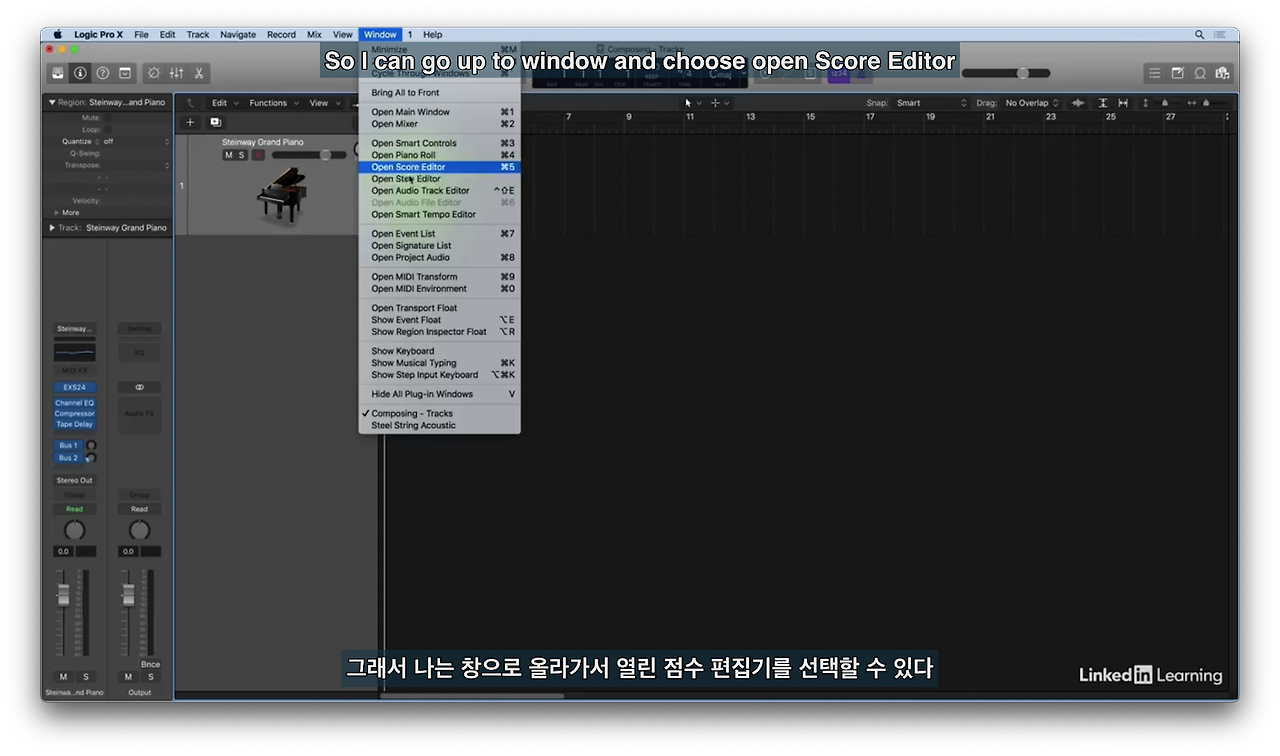
Task: Choose Open Event List menu item
Action: coord(439,234)
